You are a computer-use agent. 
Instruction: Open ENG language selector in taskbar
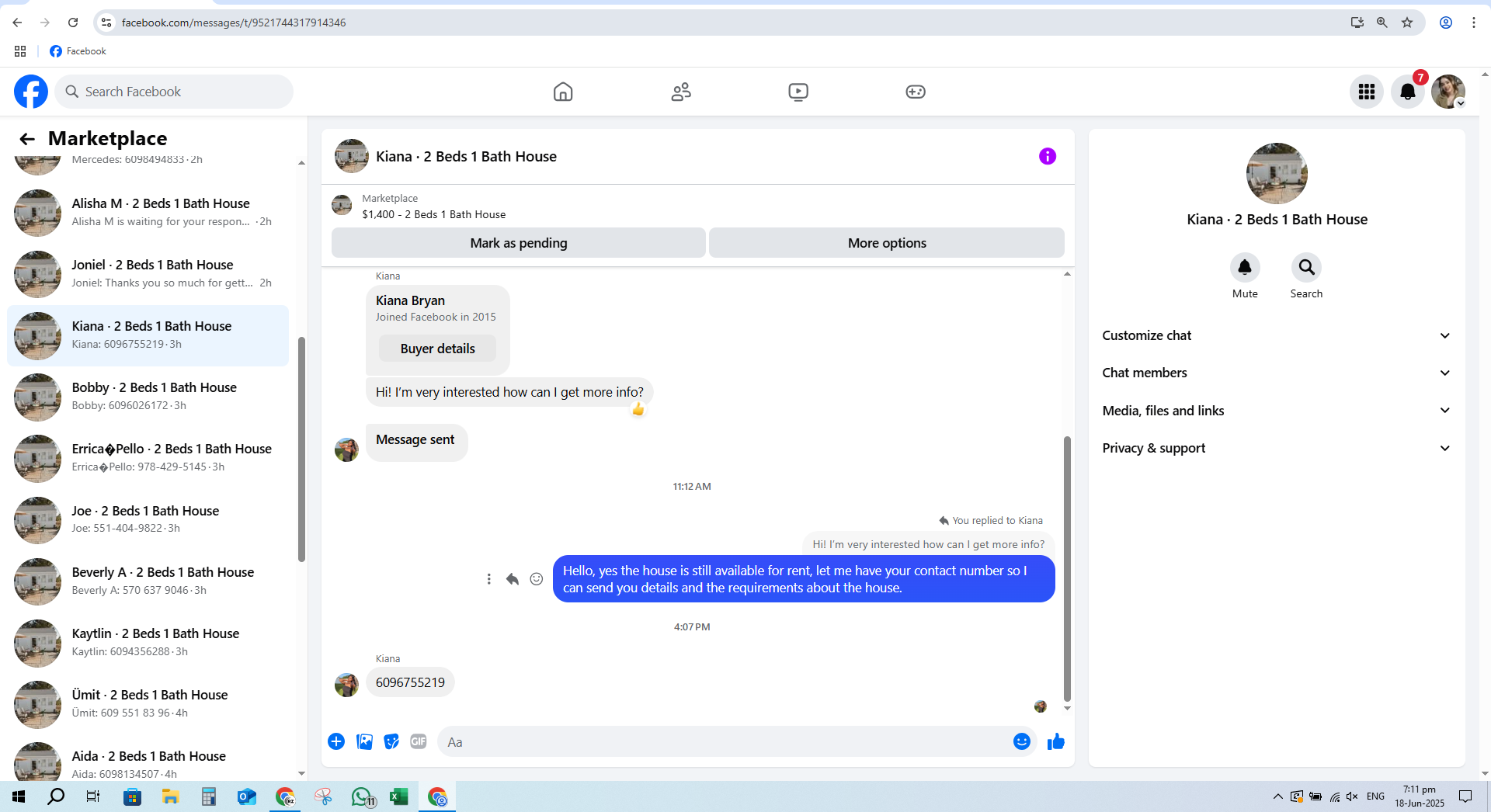(x=1375, y=796)
